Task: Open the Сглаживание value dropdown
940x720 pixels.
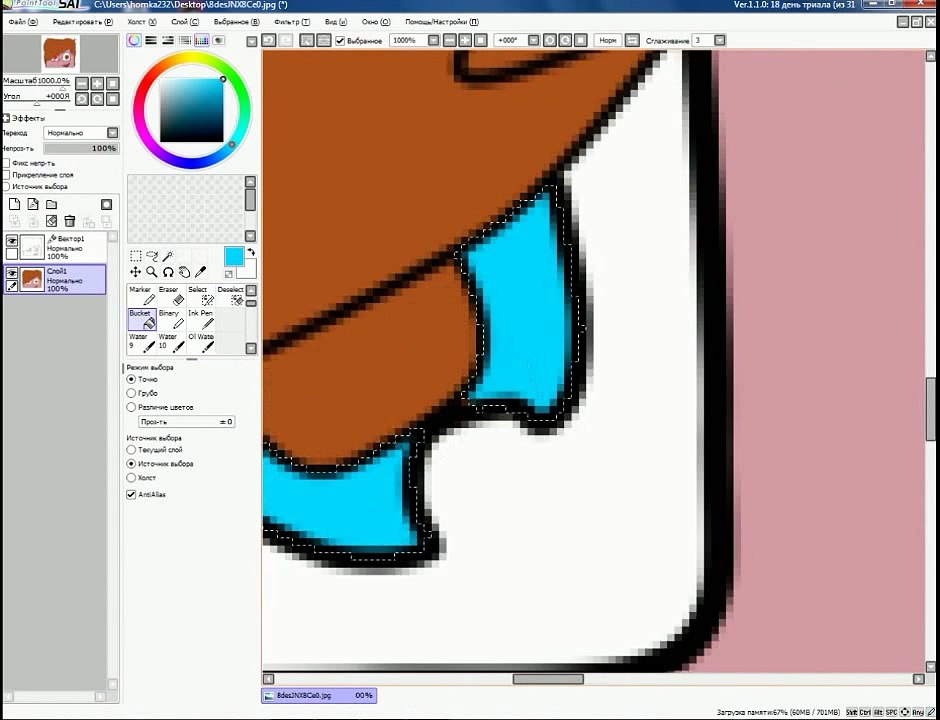Action: pyautogui.click(x=720, y=40)
